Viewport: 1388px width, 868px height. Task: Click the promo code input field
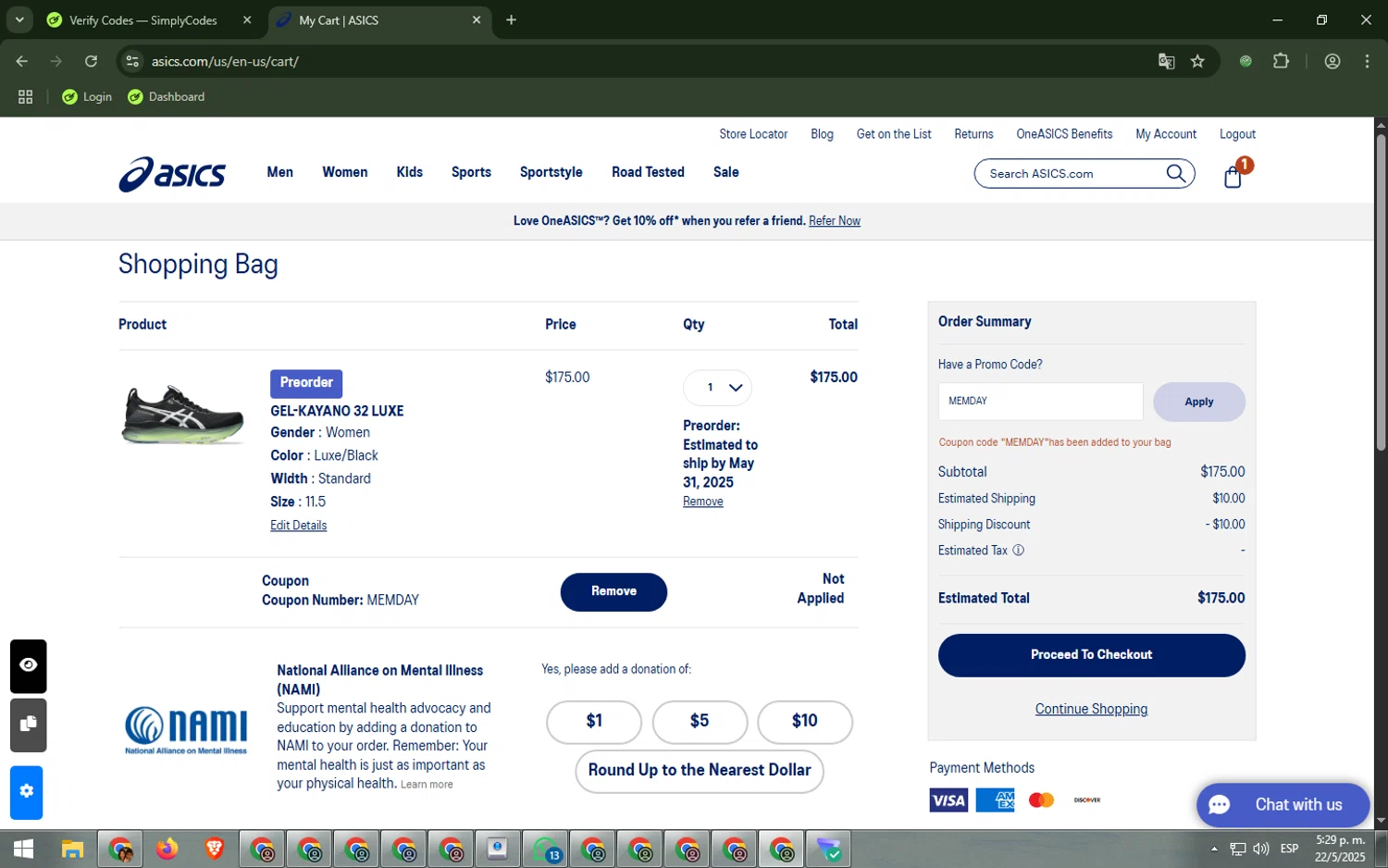coord(1040,402)
